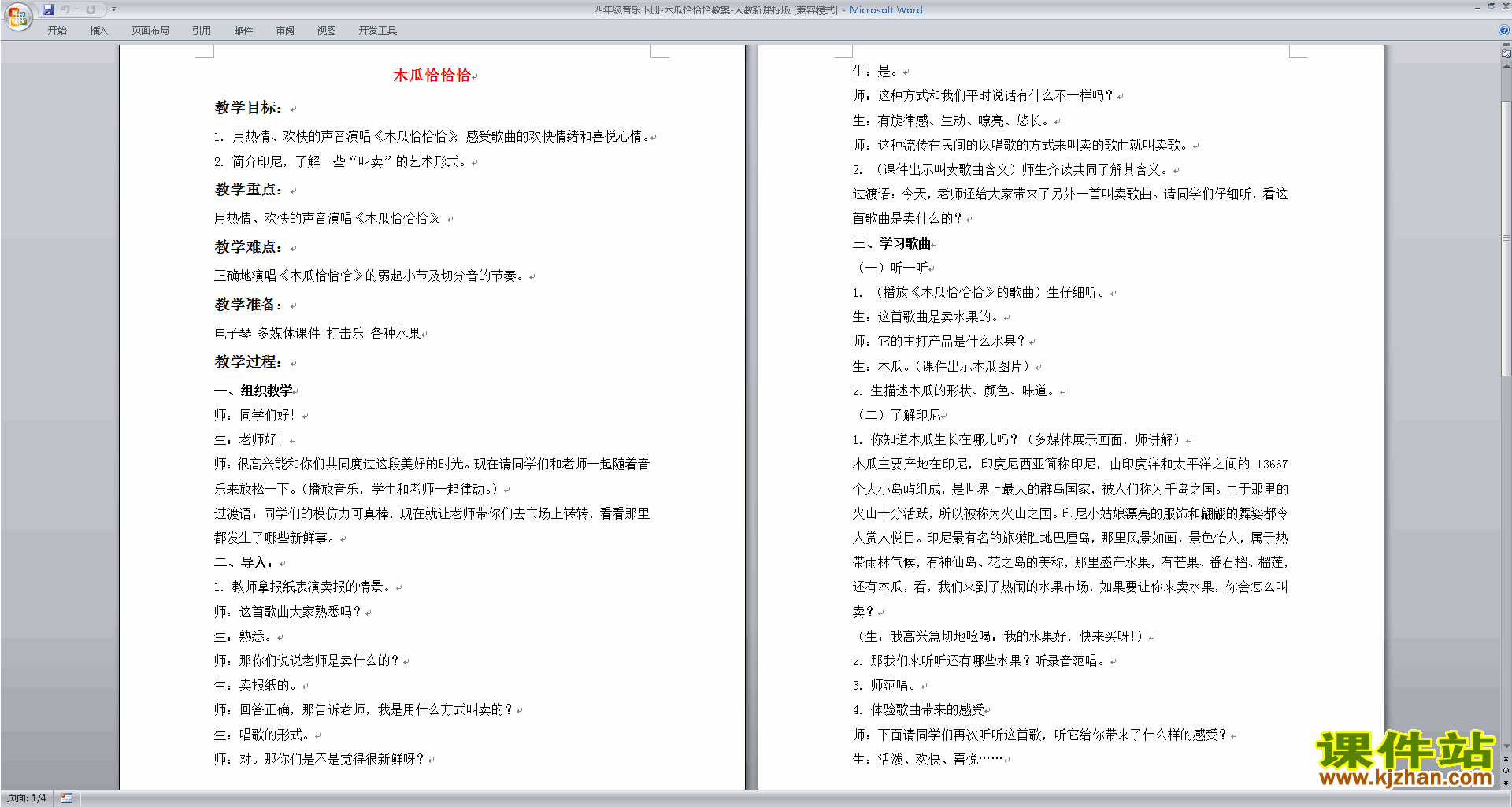Go to previous page using double-arrow button
This screenshot has height=807, width=1512.
[1506, 759]
